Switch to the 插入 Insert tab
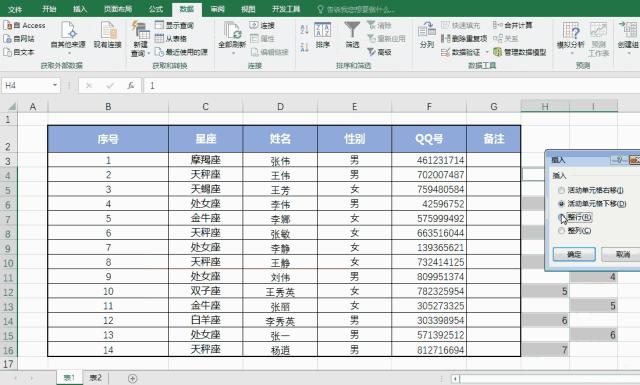 tap(80, 9)
